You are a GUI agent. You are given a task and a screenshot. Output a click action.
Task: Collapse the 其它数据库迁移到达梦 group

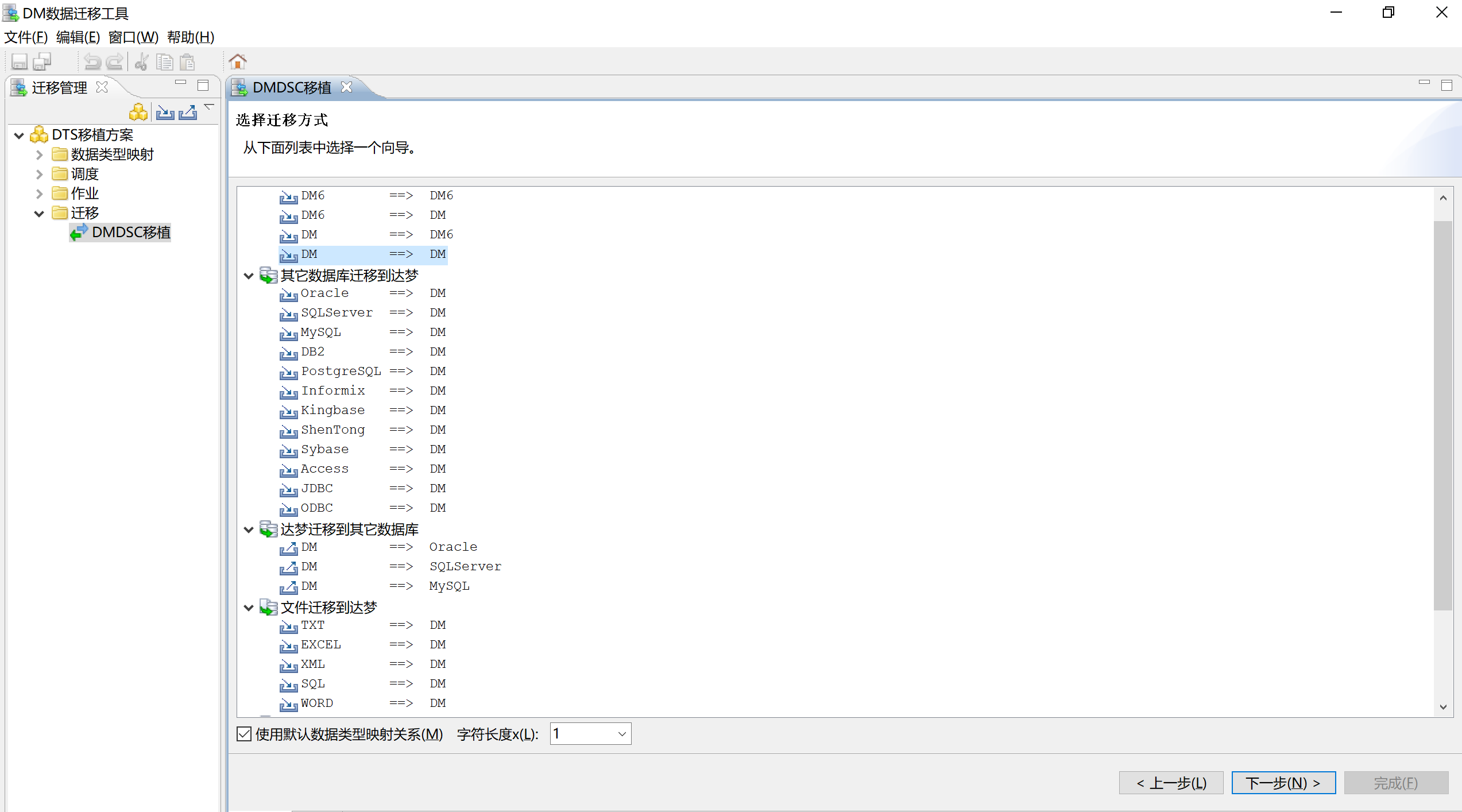point(249,276)
